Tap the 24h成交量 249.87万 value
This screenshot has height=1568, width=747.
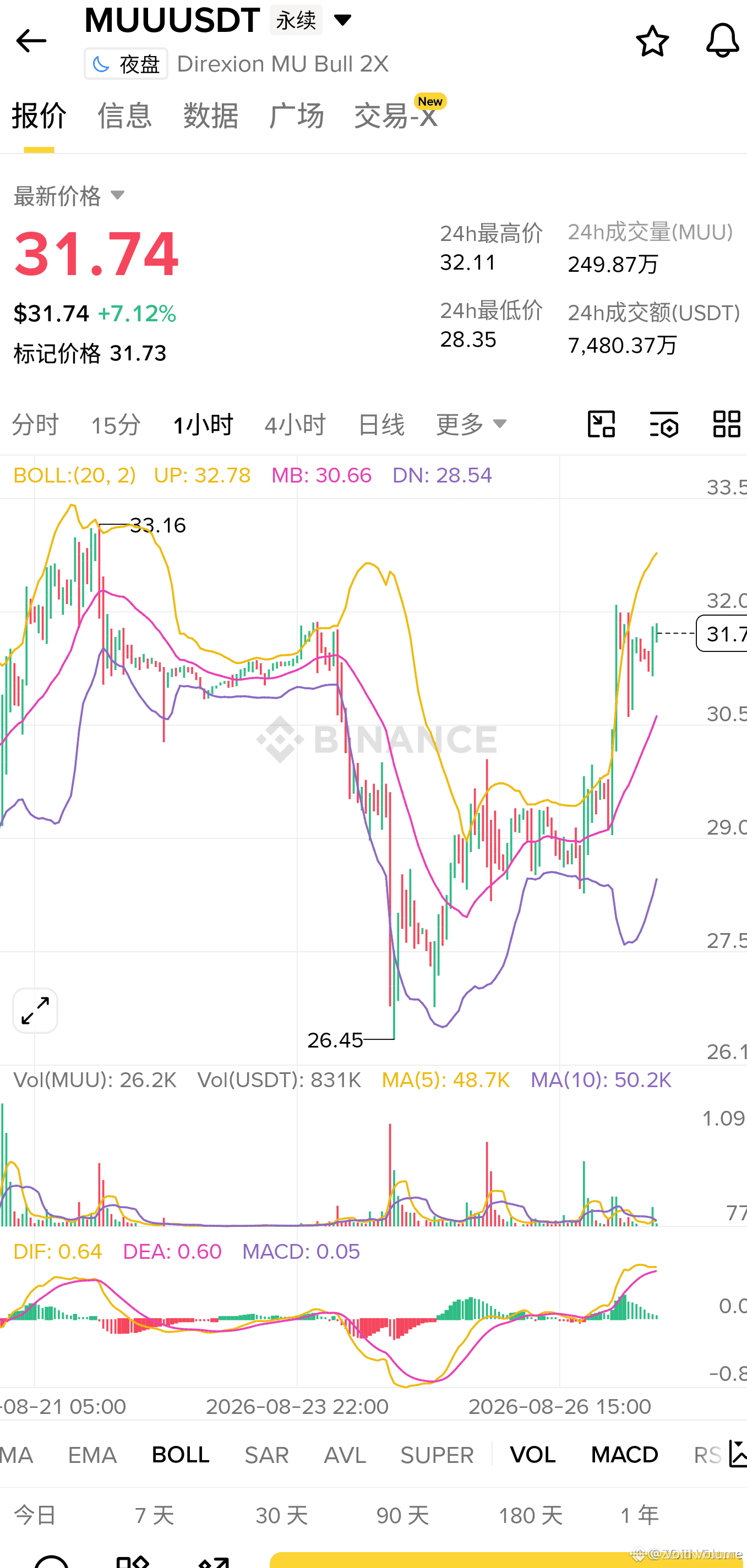[613, 264]
